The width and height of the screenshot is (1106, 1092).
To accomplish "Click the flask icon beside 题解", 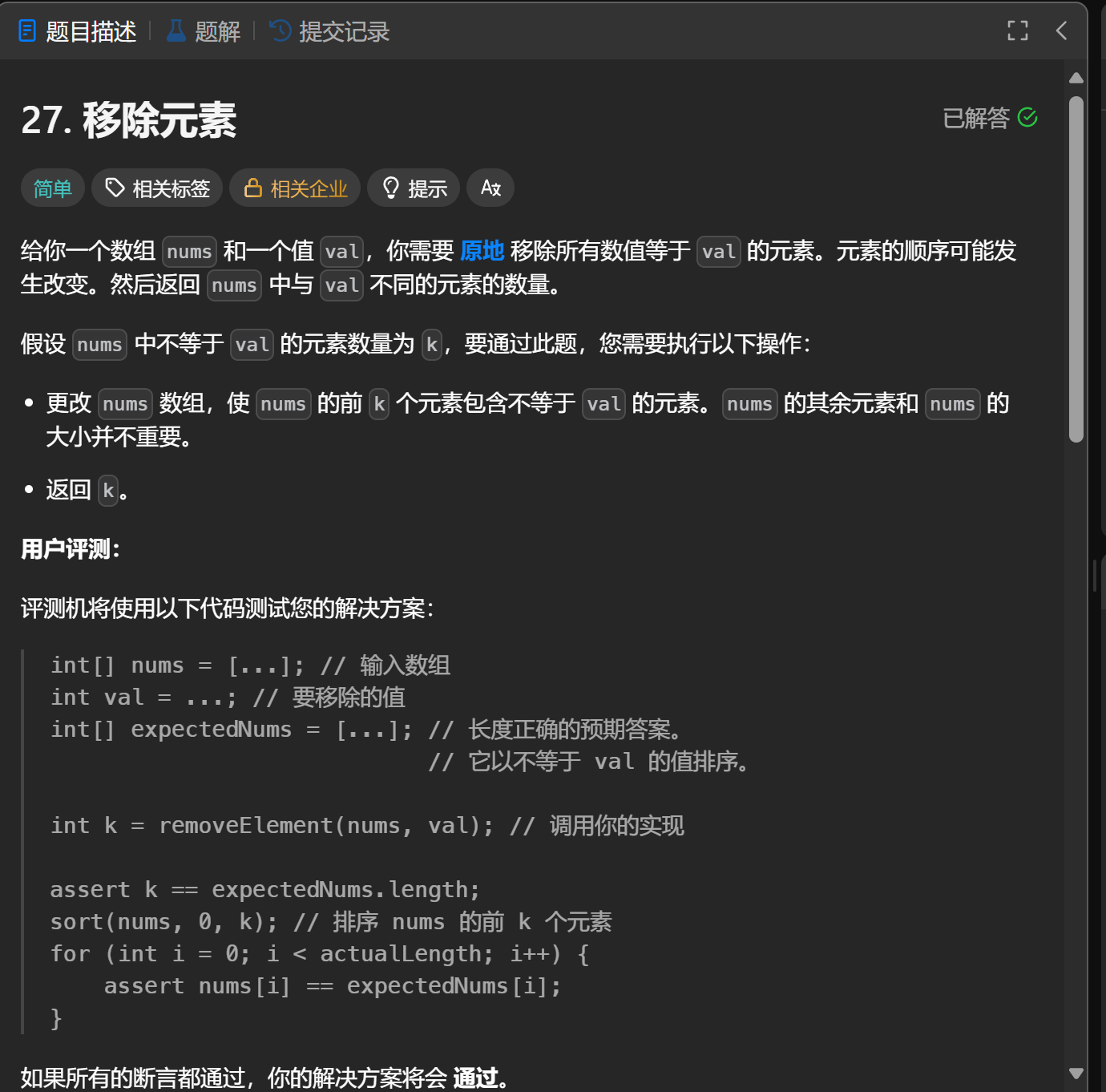I will (x=176, y=31).
